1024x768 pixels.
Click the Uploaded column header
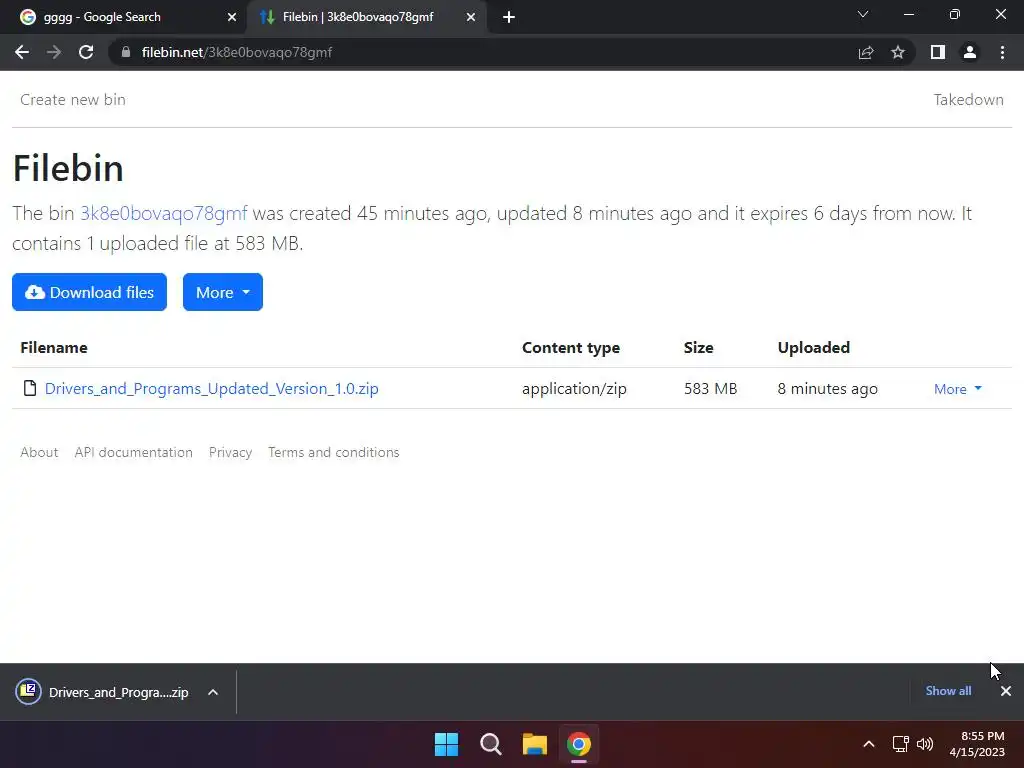[814, 347]
